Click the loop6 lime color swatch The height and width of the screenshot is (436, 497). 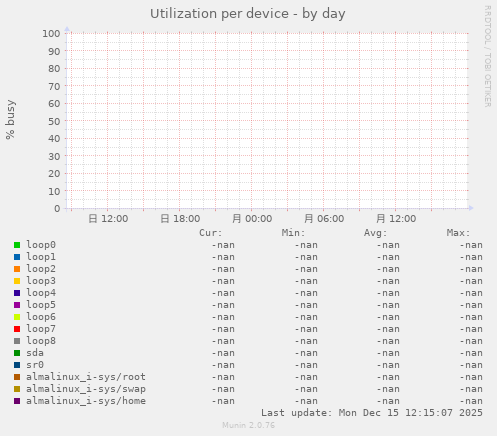click(x=17, y=317)
